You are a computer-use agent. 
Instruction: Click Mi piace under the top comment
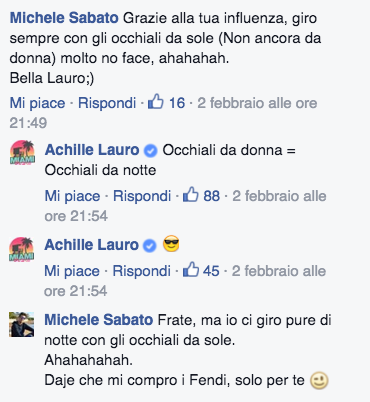37,103
